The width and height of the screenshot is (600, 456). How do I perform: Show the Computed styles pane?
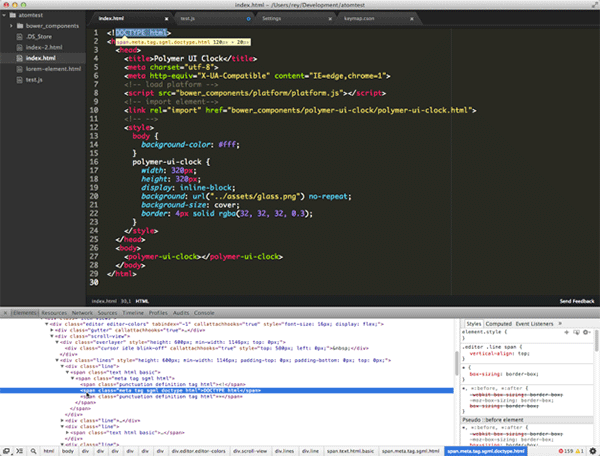click(498, 324)
